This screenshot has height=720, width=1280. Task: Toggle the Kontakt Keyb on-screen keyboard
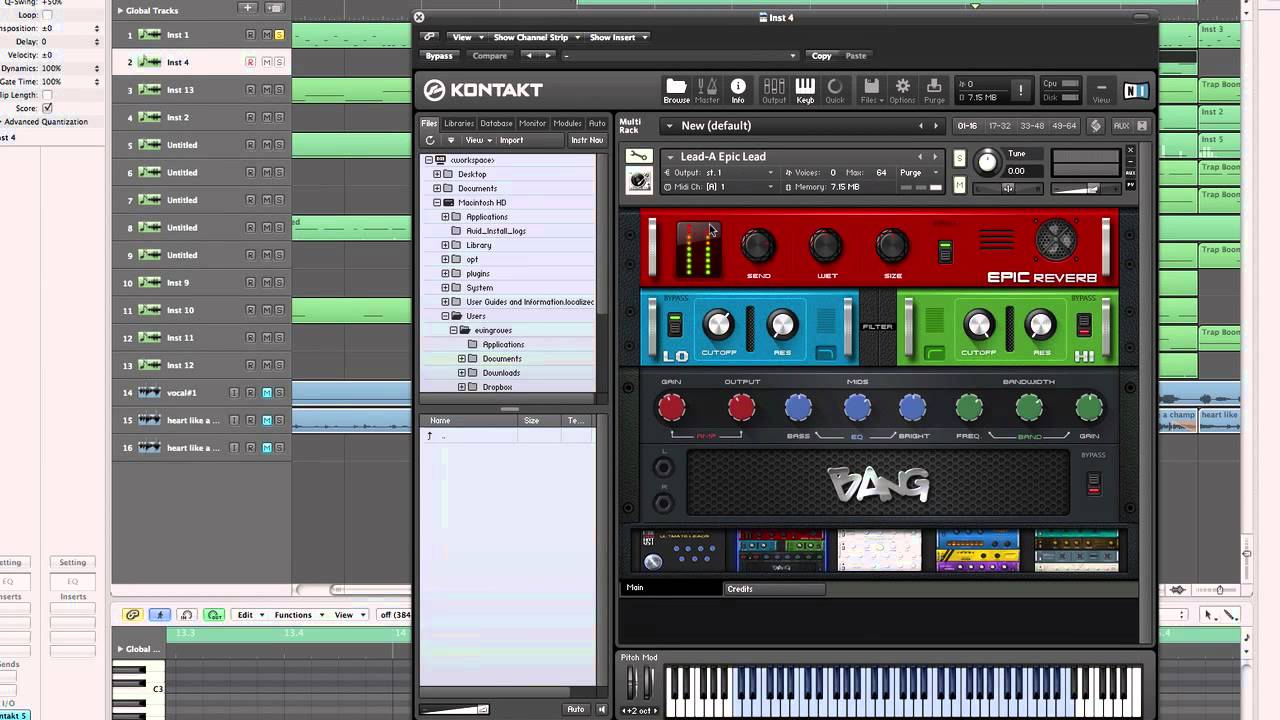click(x=805, y=90)
